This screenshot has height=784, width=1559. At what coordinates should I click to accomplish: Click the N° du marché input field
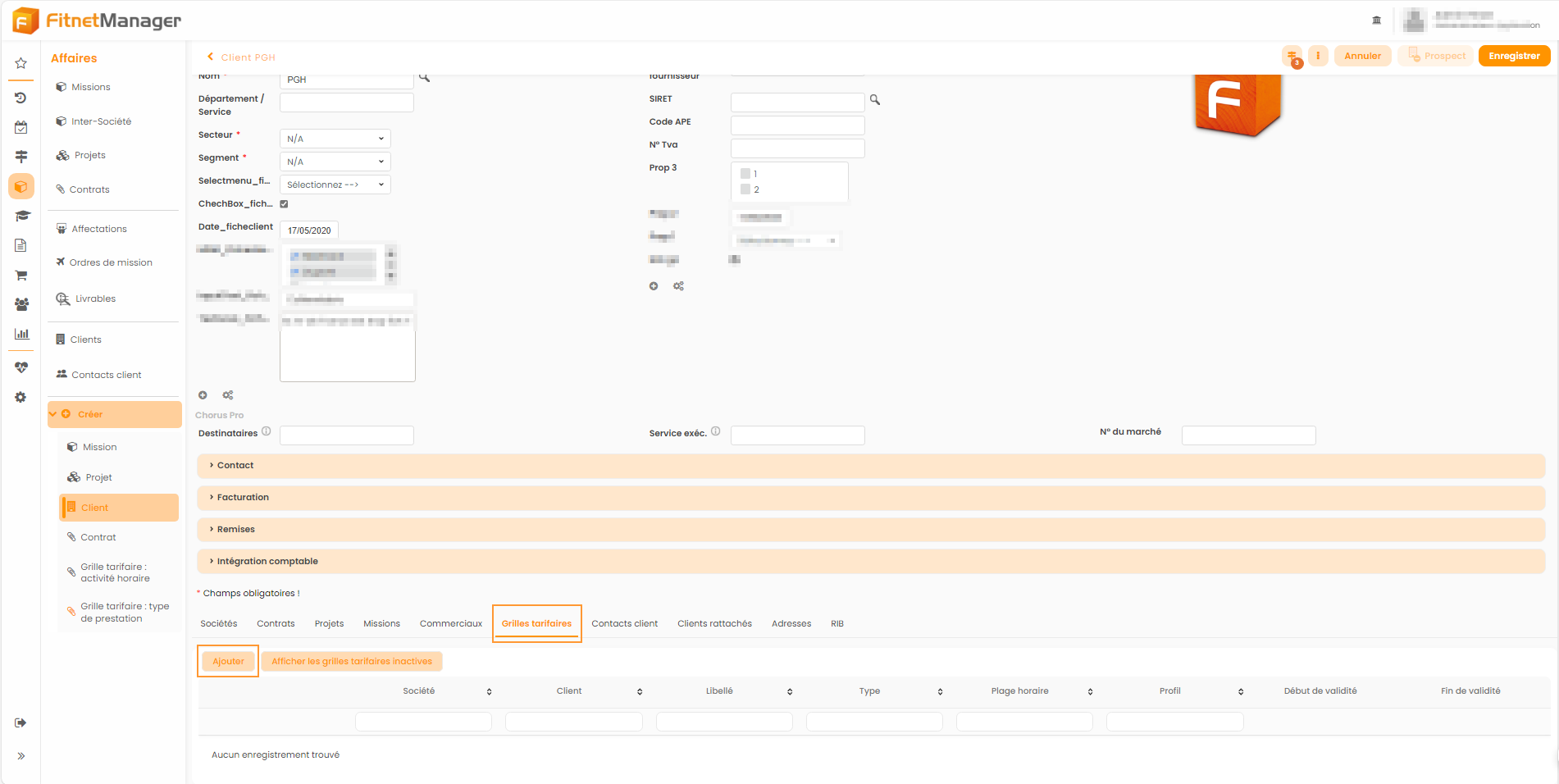pyautogui.click(x=1248, y=435)
